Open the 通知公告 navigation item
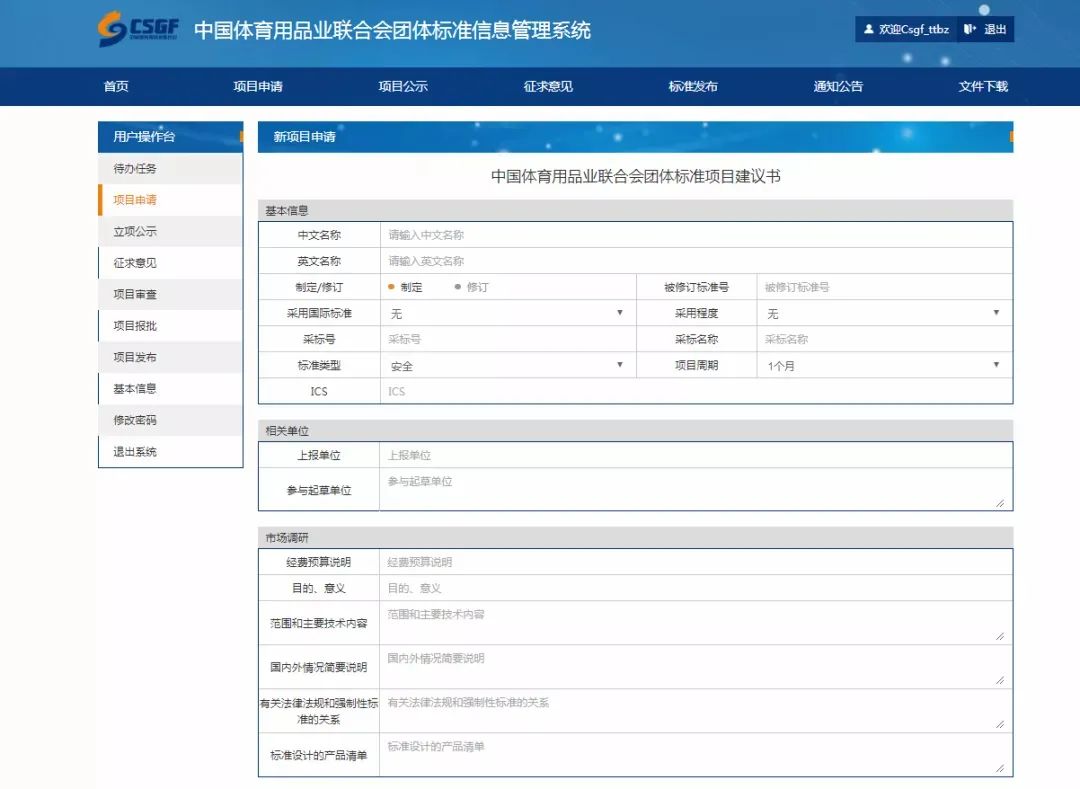Screen dimensions: 1080x789 click(838, 86)
